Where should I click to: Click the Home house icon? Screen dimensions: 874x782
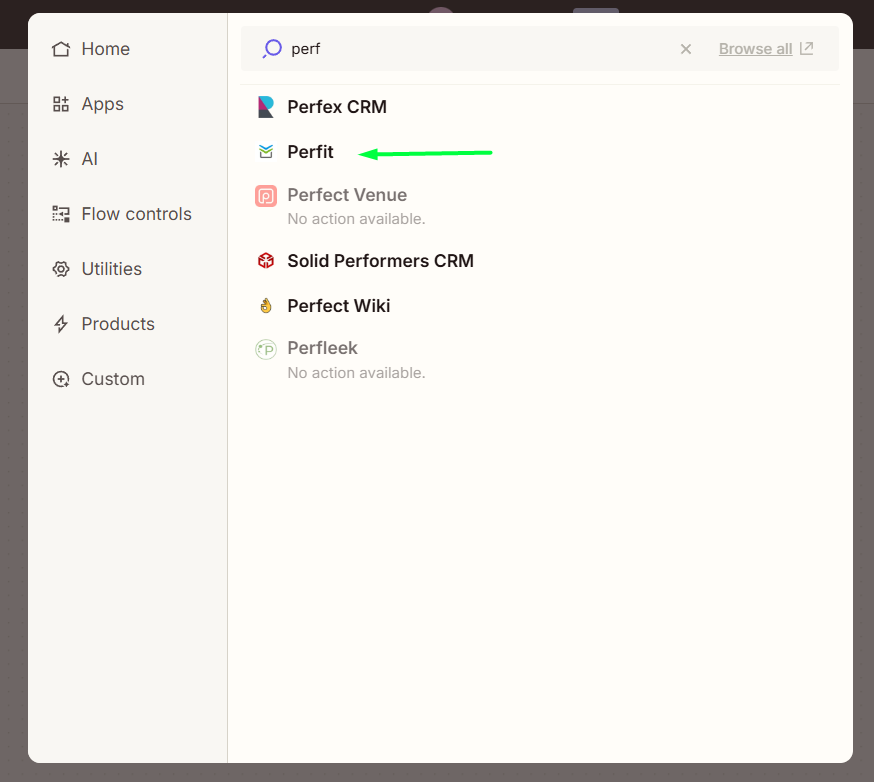click(61, 49)
